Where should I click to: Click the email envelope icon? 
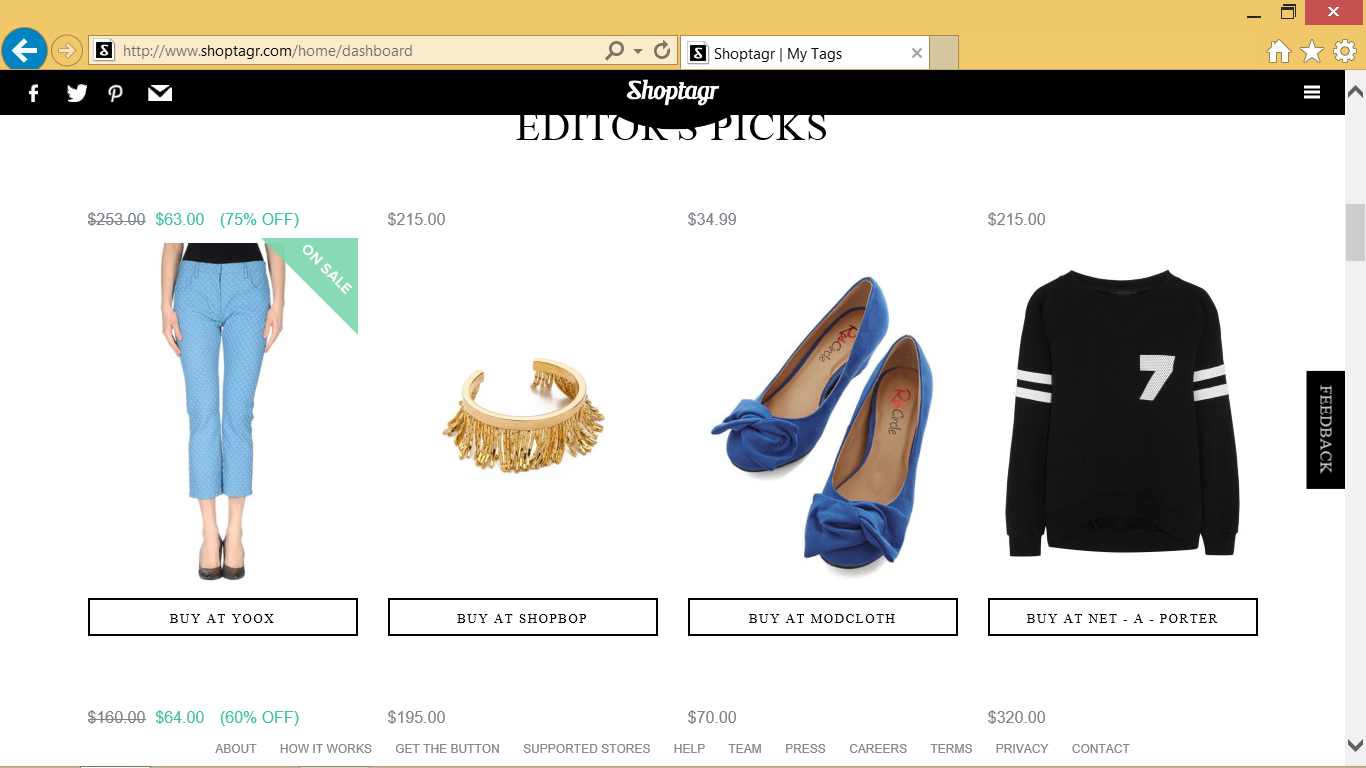(x=160, y=93)
